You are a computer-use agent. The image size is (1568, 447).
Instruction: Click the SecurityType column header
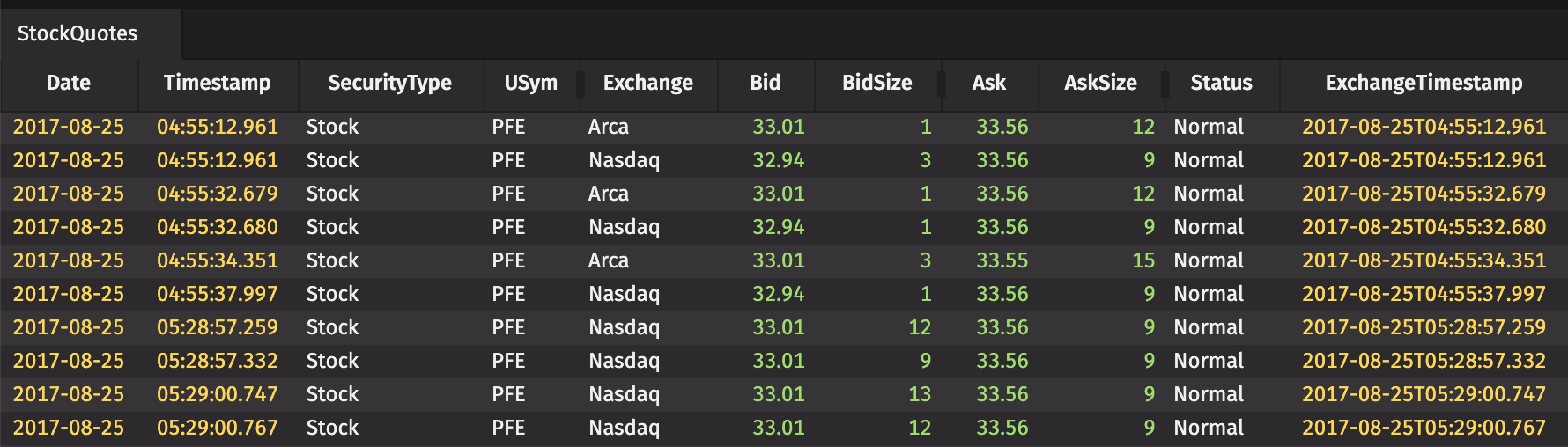[390, 83]
